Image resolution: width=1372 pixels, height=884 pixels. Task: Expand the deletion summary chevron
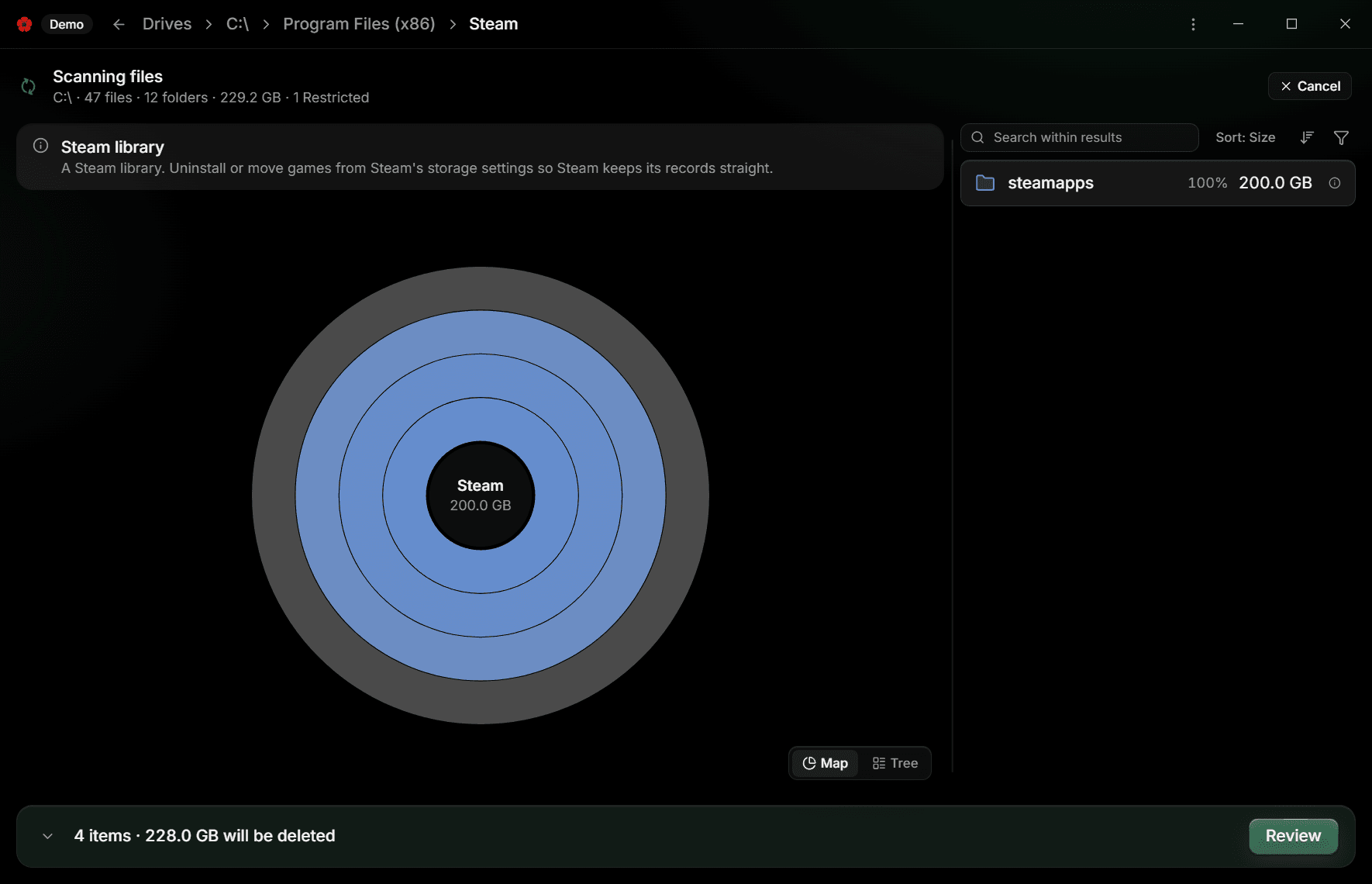point(48,836)
